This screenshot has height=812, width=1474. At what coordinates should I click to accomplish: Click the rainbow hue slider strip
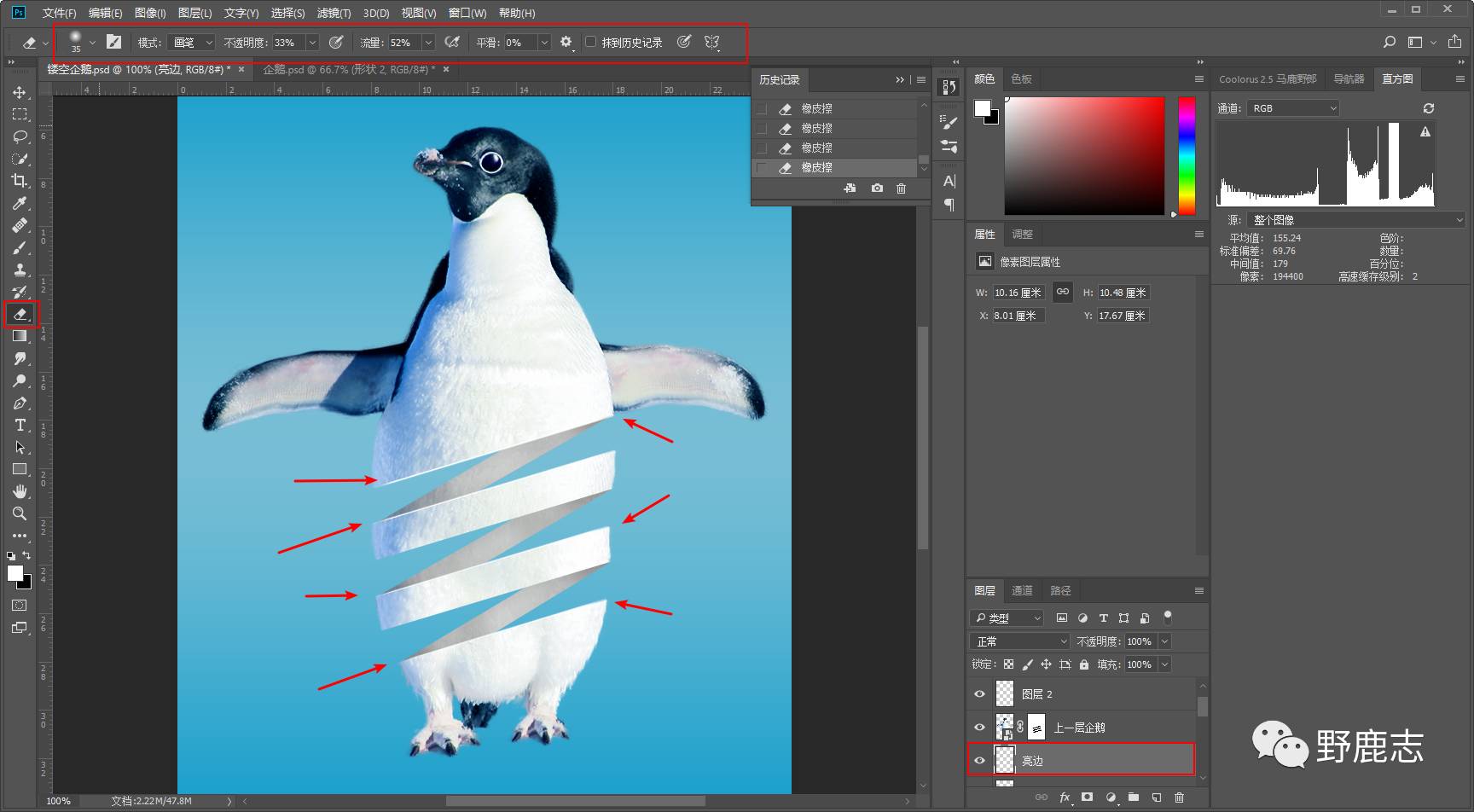[1187, 155]
